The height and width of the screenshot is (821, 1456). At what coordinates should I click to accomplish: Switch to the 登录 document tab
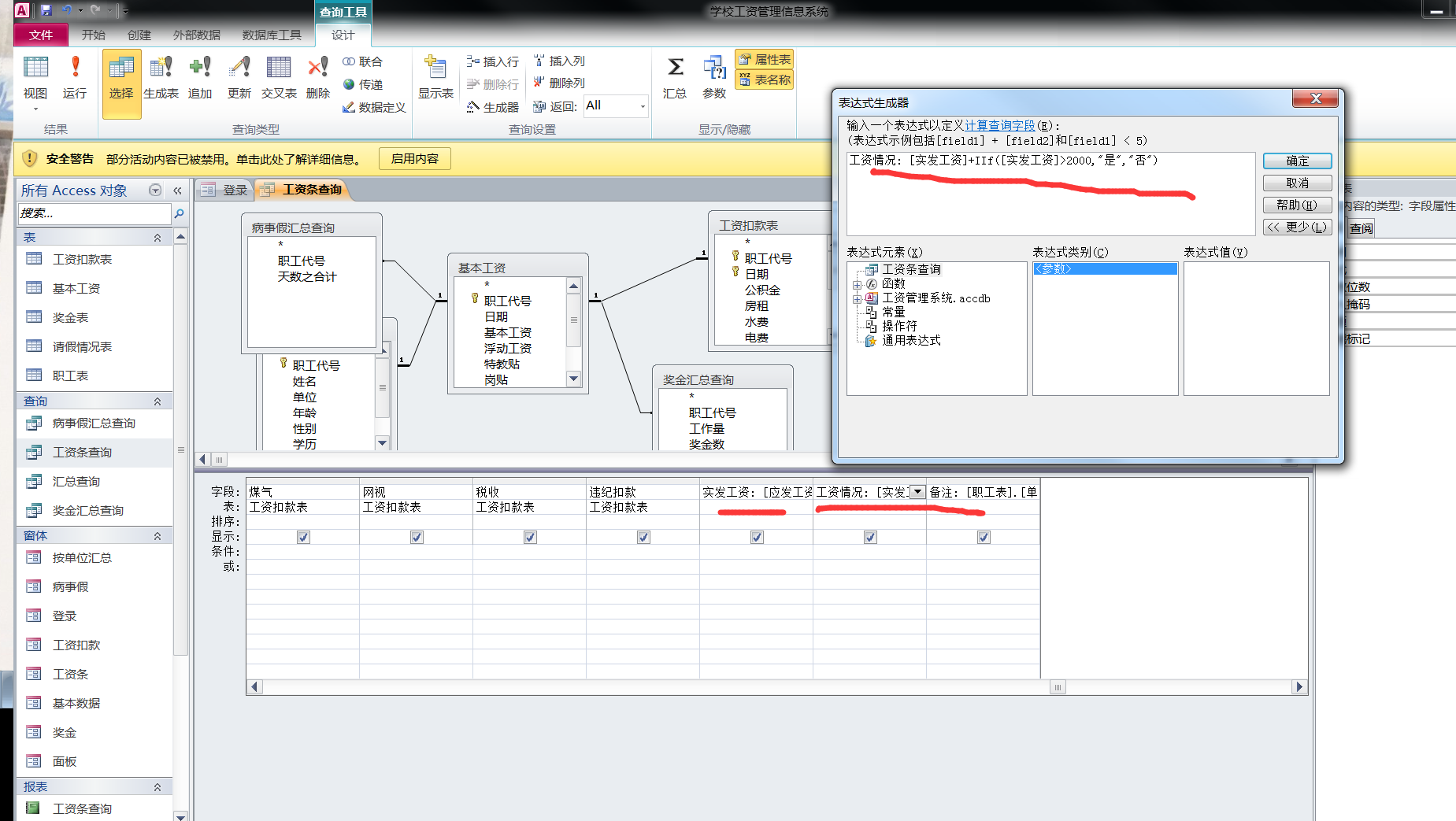point(224,190)
